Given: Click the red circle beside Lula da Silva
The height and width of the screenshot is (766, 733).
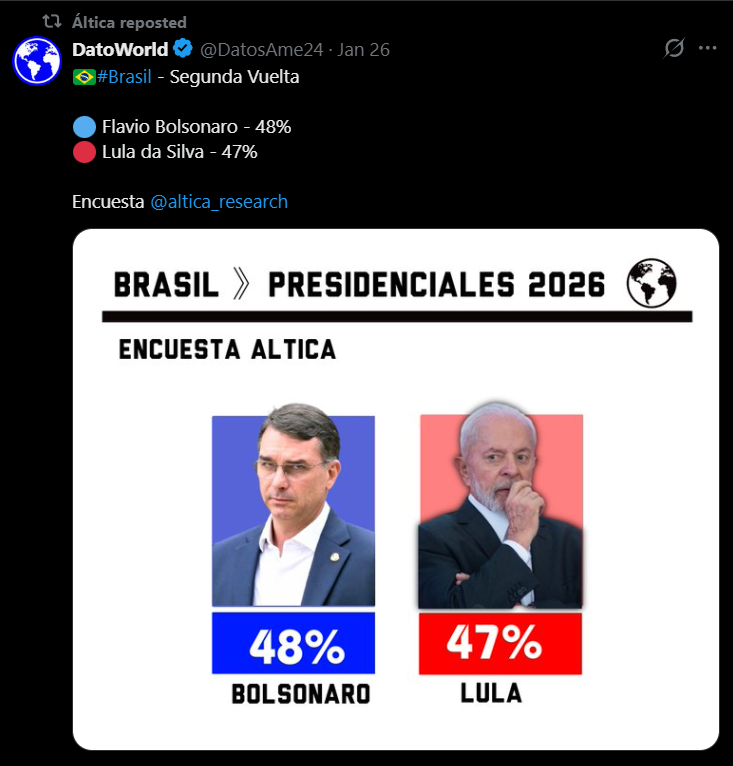Looking at the screenshot, I should (84, 152).
